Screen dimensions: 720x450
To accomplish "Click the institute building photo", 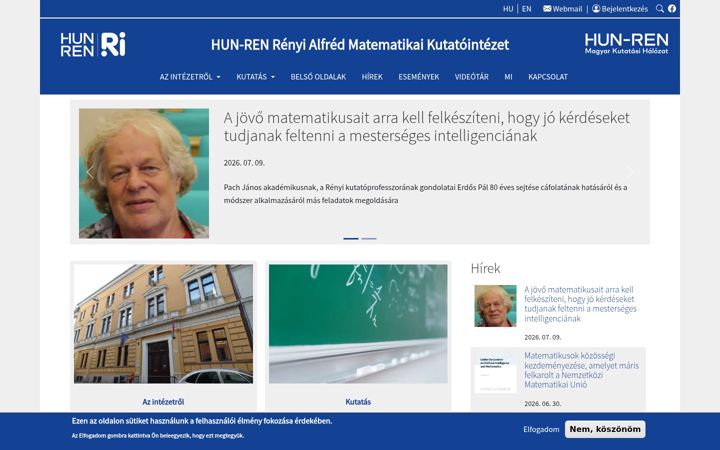I will pyautogui.click(x=163, y=324).
